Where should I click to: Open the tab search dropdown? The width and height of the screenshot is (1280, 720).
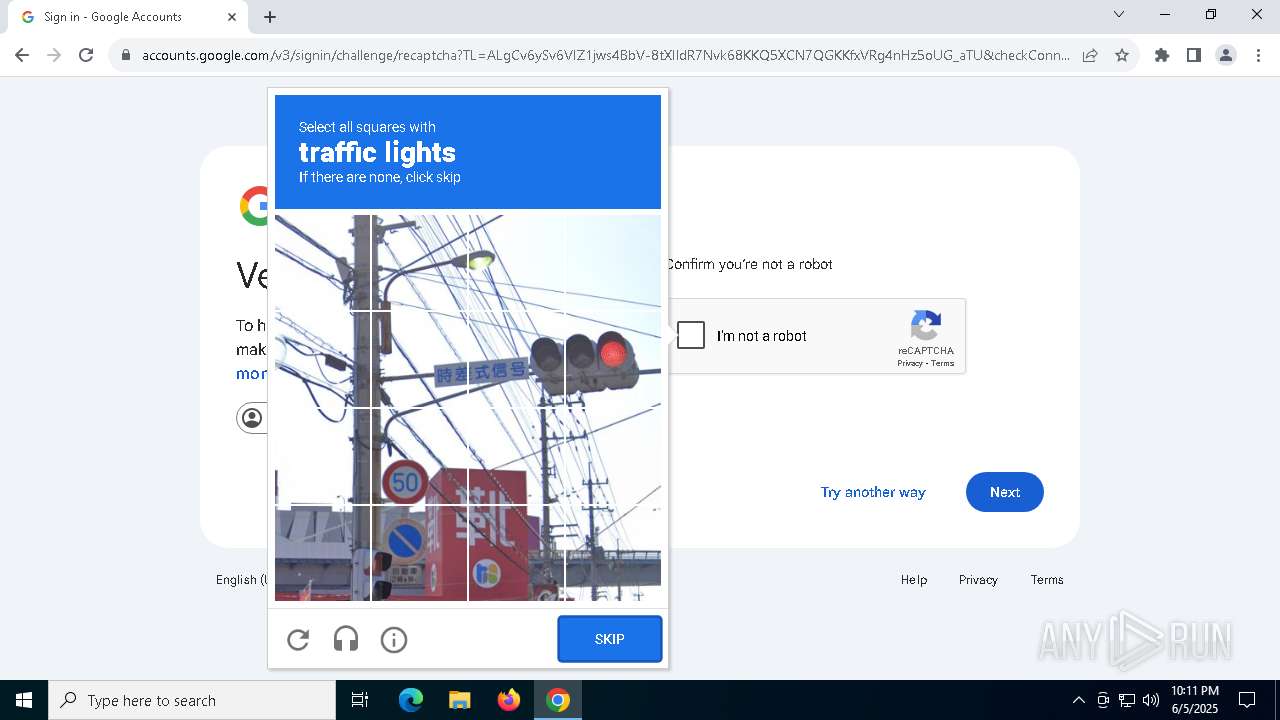point(1119,14)
